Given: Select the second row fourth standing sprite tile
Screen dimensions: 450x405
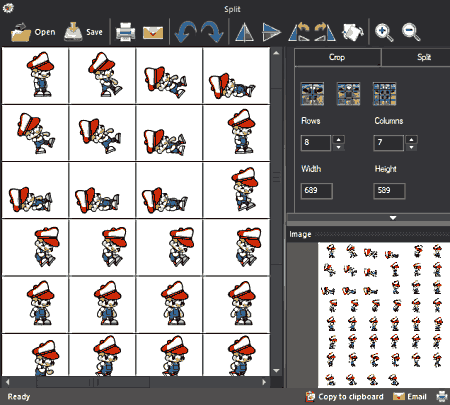Looking at the screenshot, I should pyautogui.click(x=236, y=133).
